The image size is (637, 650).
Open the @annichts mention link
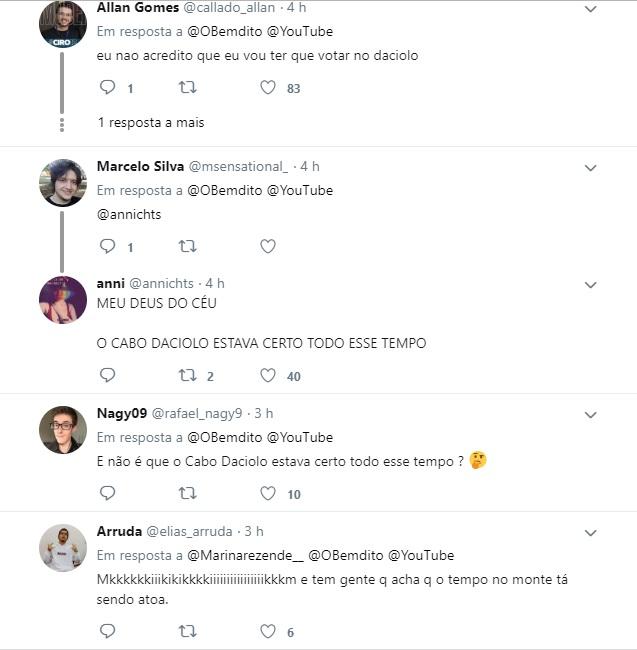(x=129, y=214)
